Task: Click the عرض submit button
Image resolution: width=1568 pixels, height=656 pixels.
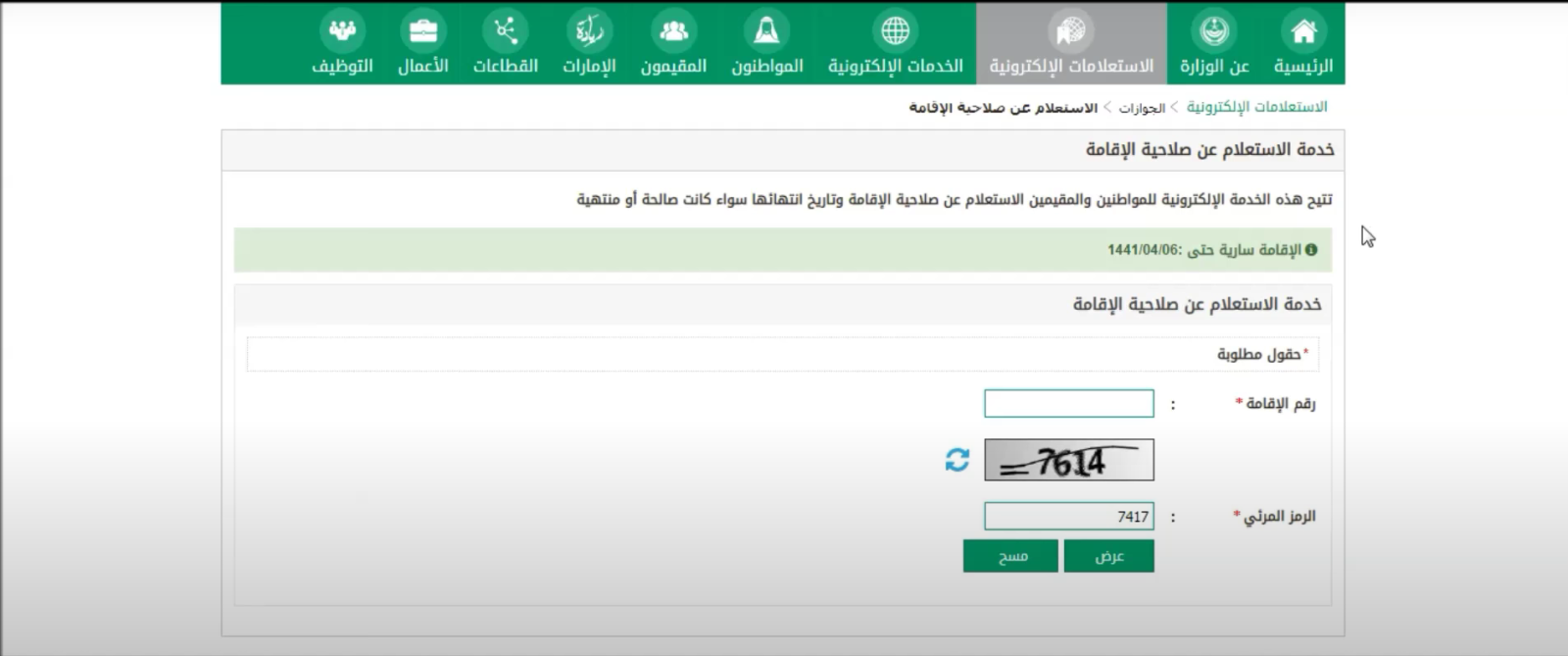Action: (x=1108, y=556)
